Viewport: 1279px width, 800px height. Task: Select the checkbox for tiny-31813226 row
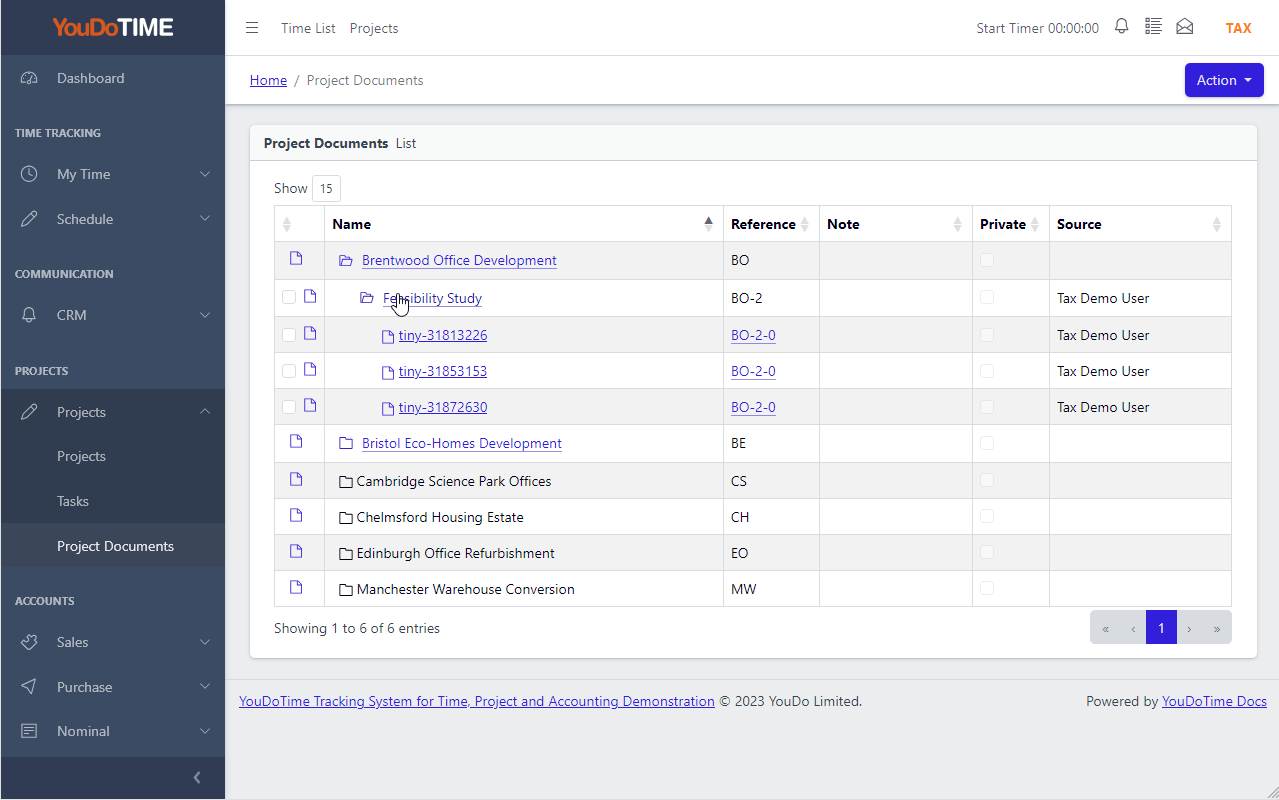pos(289,335)
